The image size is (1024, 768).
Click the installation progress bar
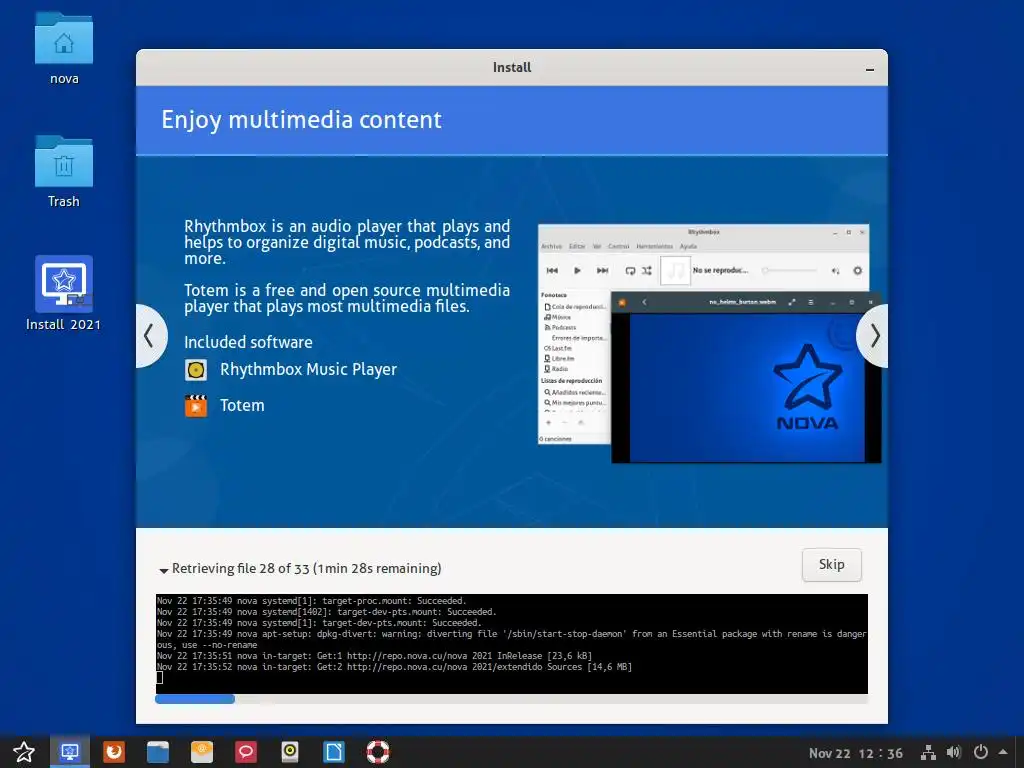[511, 699]
